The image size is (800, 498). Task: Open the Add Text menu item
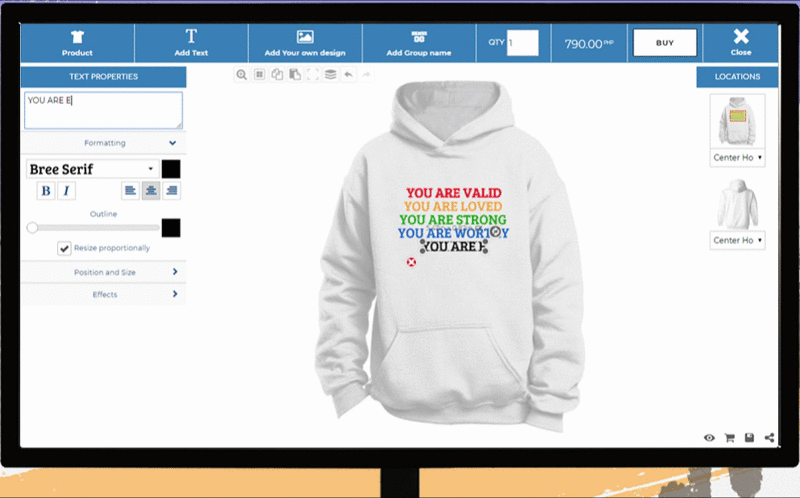click(x=191, y=43)
